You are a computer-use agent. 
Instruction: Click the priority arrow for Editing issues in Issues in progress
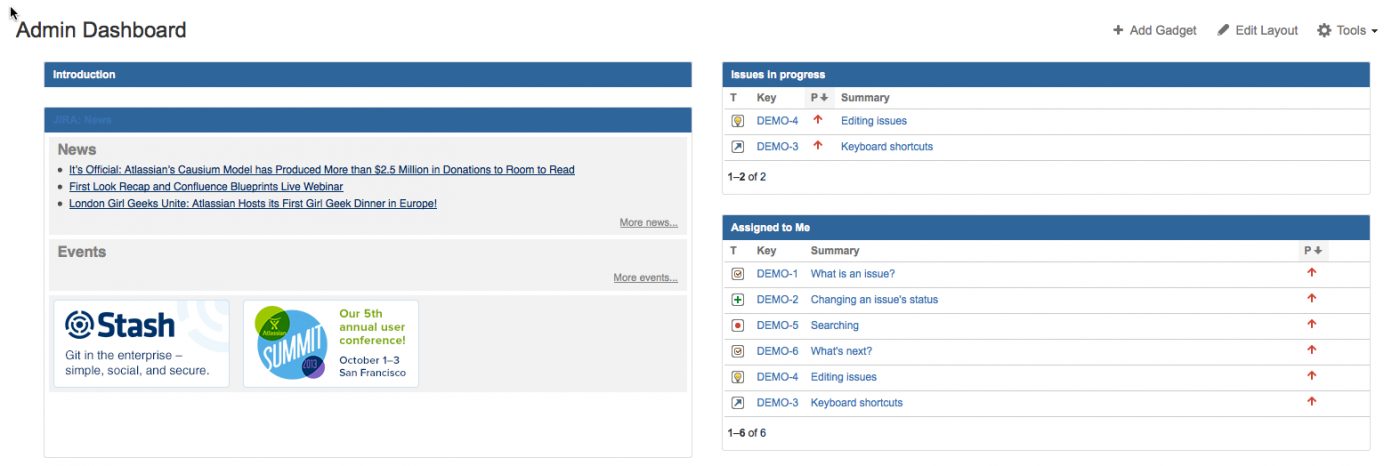pyautogui.click(x=818, y=120)
